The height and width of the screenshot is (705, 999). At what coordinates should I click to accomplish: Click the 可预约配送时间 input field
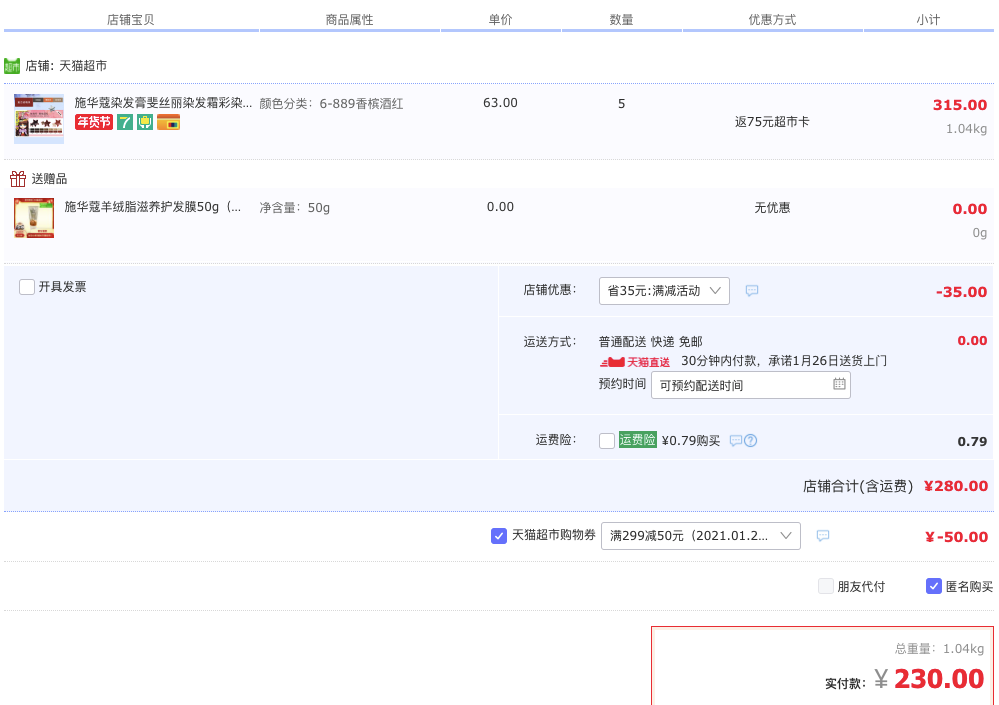click(x=751, y=385)
